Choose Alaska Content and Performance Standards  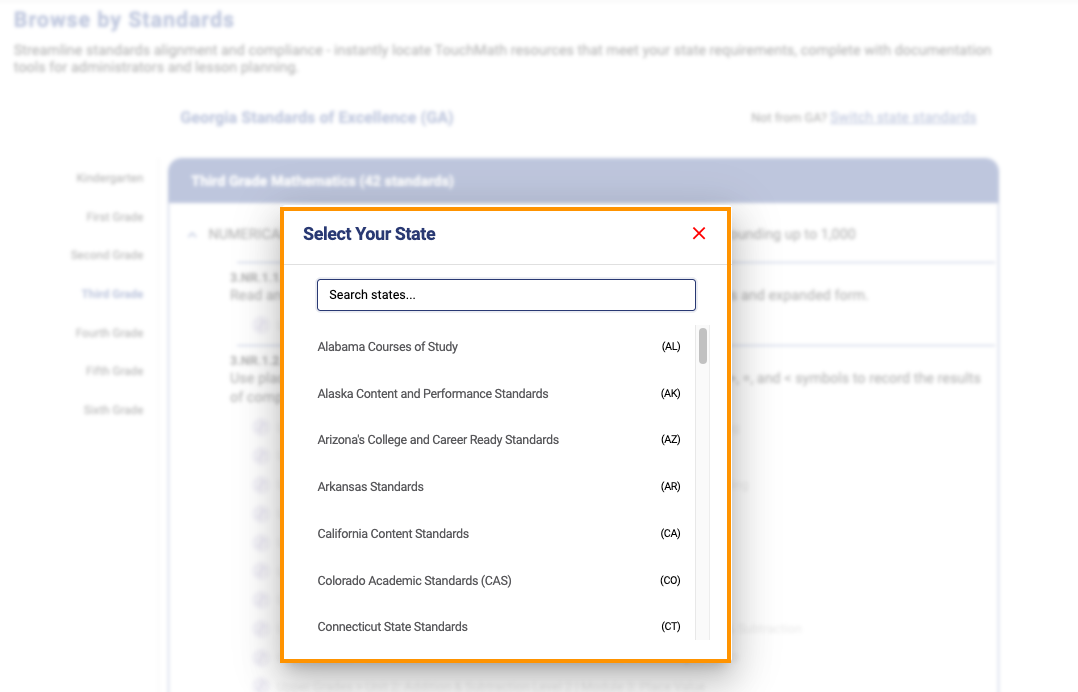click(499, 394)
